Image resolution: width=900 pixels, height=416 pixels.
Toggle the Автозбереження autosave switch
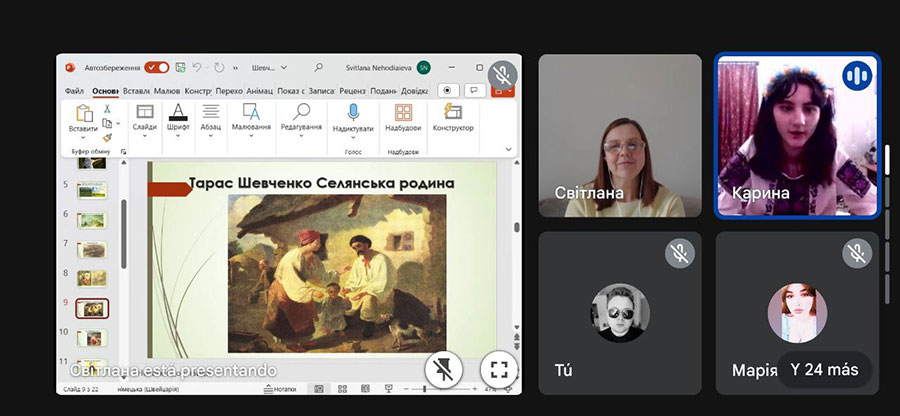point(157,68)
